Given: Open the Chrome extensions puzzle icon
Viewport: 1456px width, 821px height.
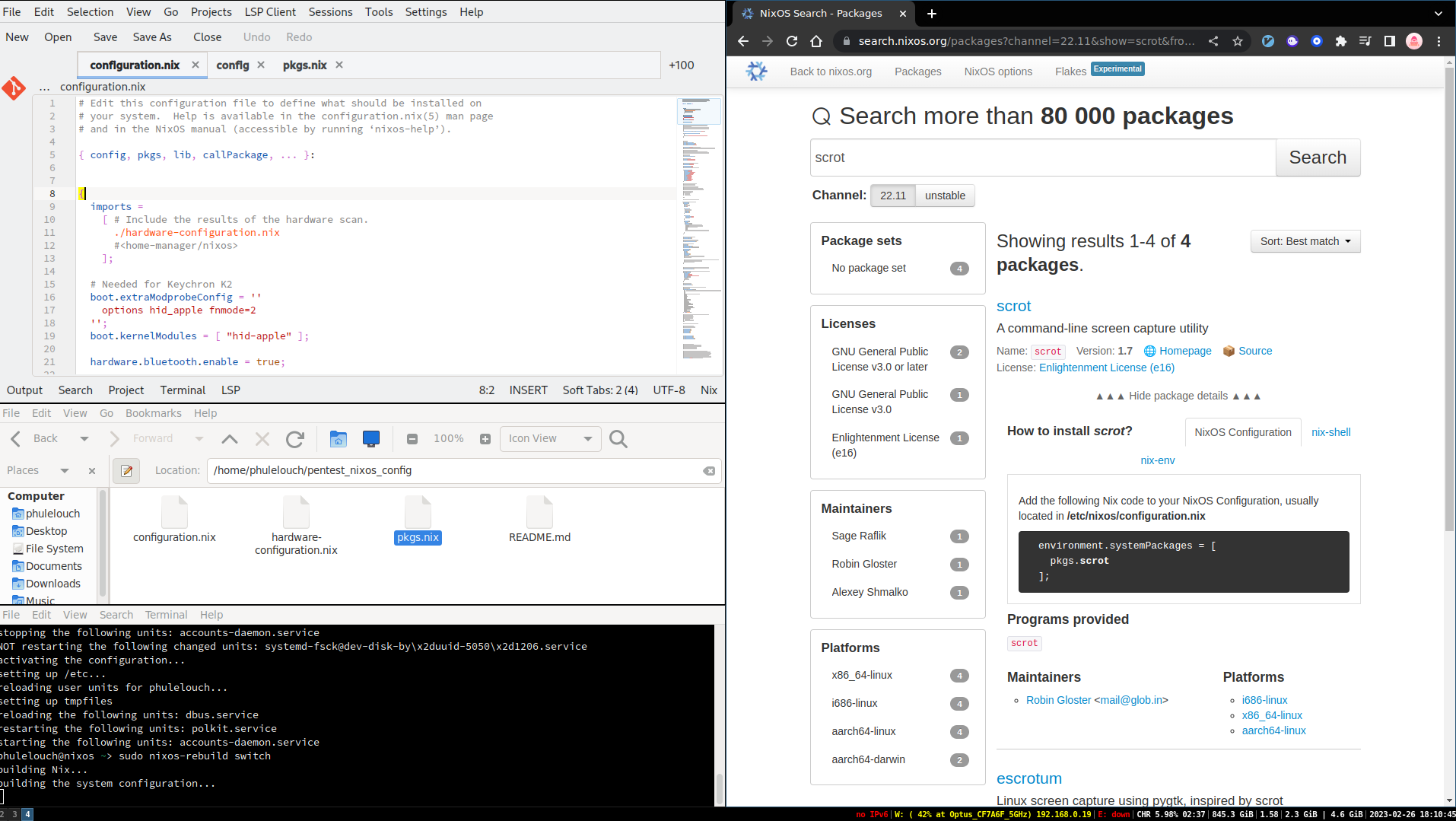Looking at the screenshot, I should [1341, 41].
